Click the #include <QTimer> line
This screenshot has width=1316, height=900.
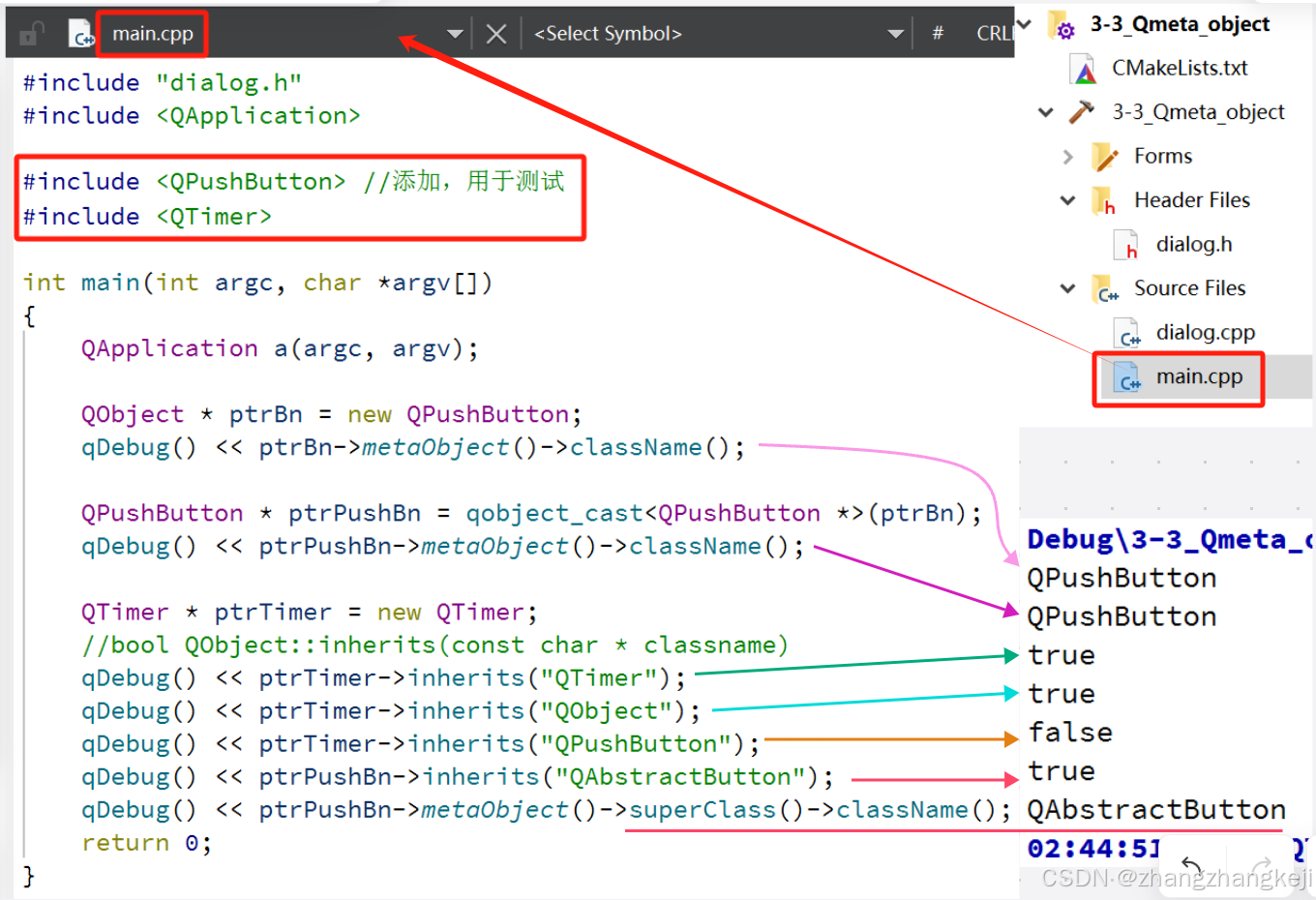147,217
